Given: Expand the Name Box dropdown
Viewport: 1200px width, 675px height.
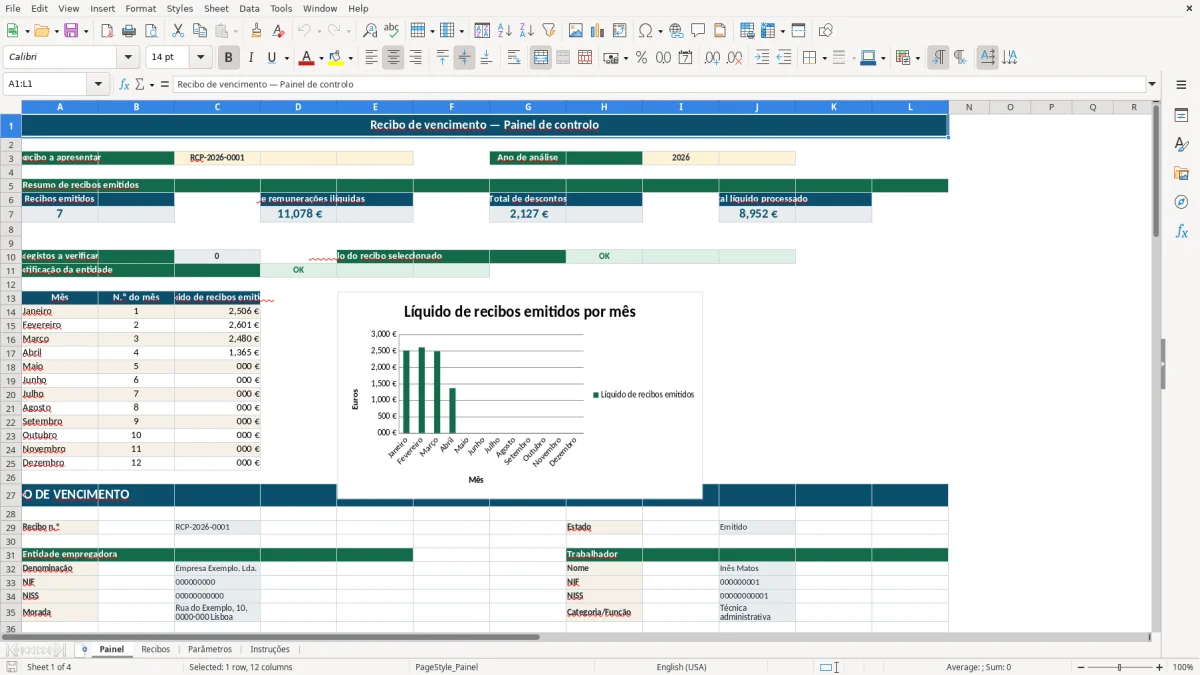Looking at the screenshot, I should (x=99, y=84).
